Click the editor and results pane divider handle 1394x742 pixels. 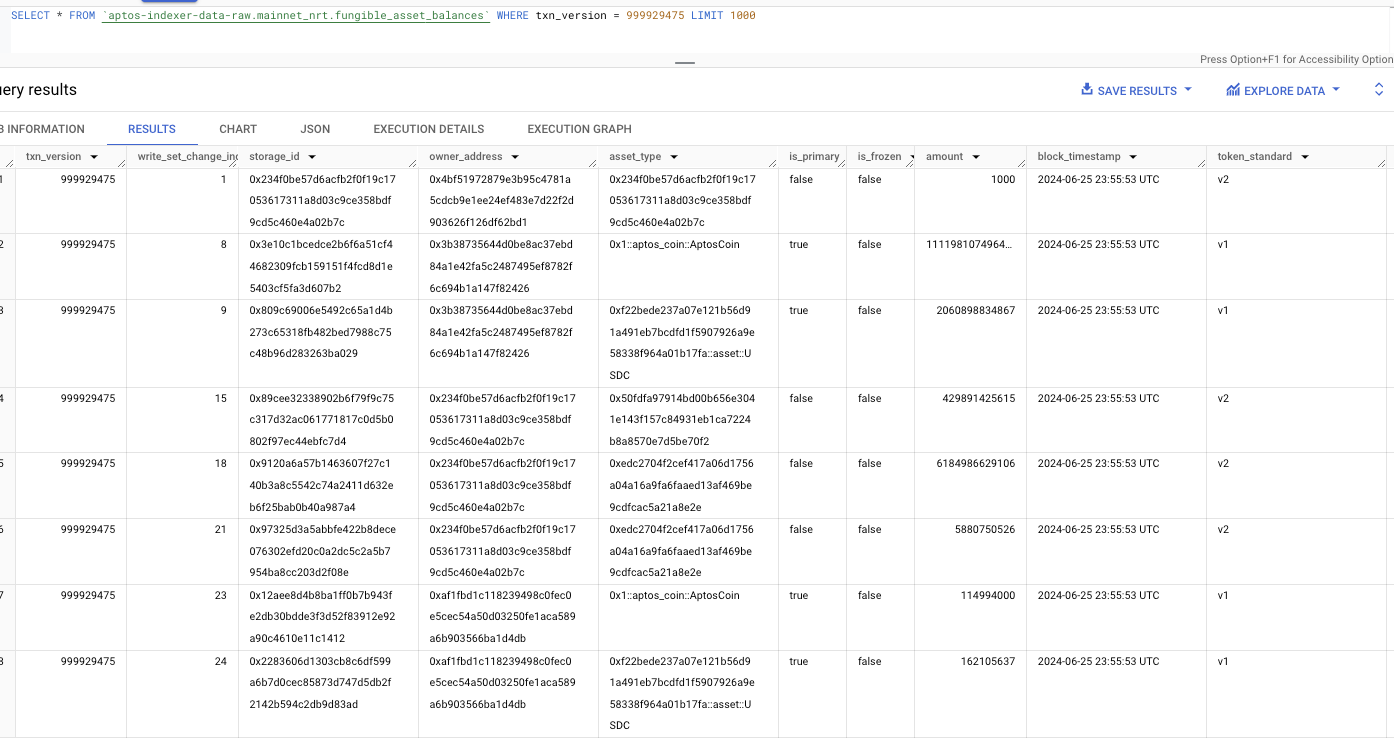pyautogui.click(x=684, y=63)
